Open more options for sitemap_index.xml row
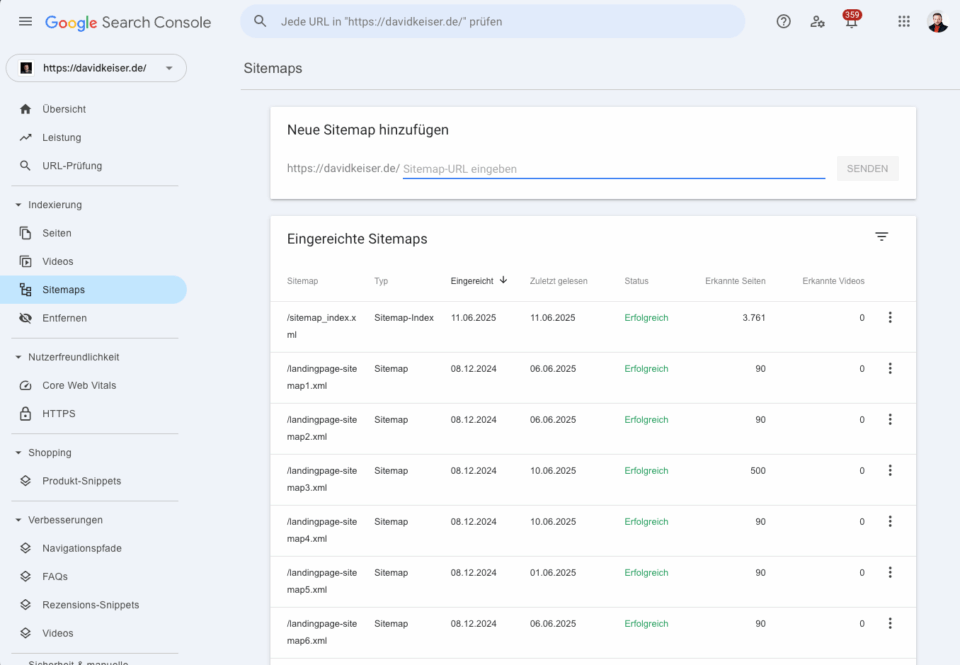 (x=890, y=318)
